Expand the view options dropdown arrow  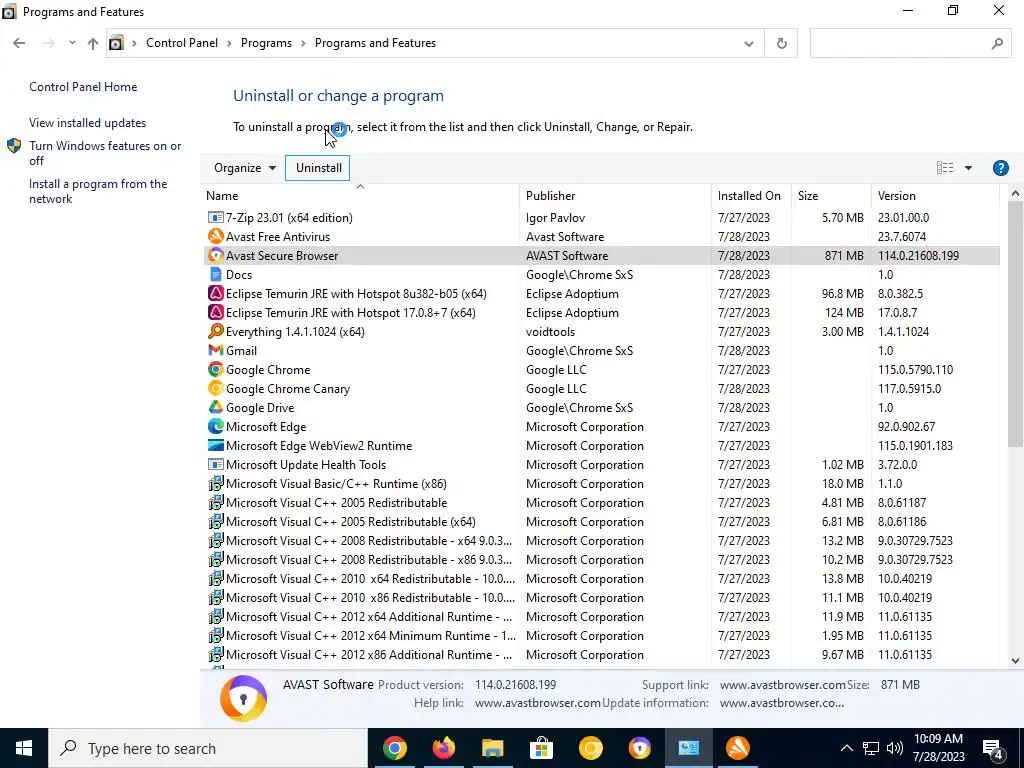(968, 168)
